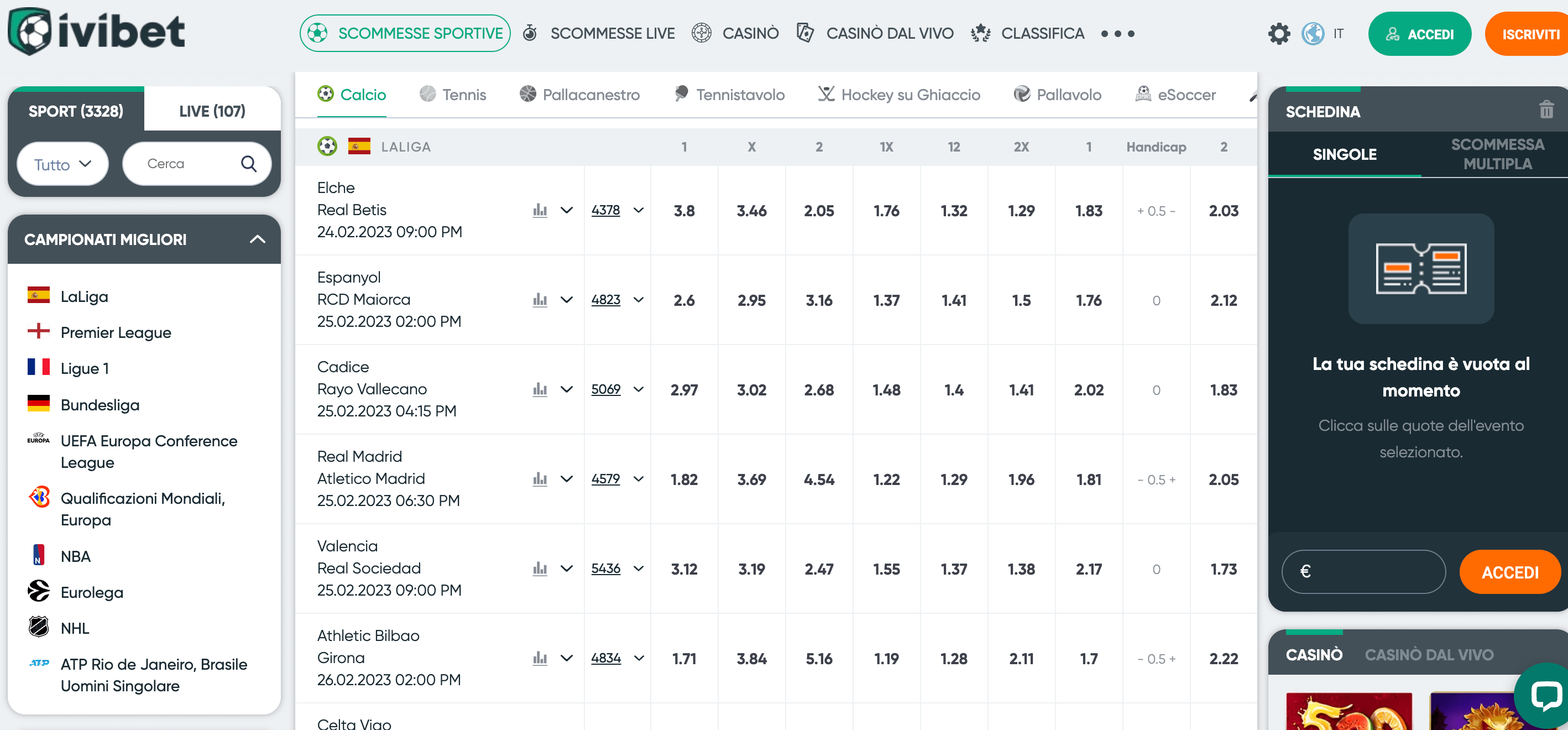Switch to the Tennis sport tab
The height and width of the screenshot is (730, 1568).
pyautogui.click(x=453, y=94)
